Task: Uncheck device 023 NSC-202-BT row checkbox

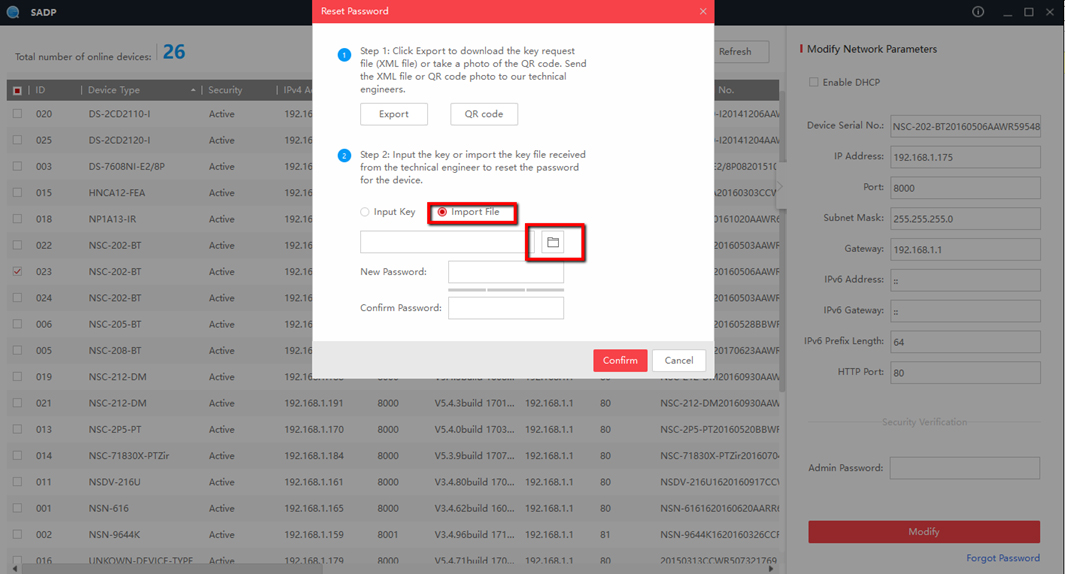Action: (17, 271)
